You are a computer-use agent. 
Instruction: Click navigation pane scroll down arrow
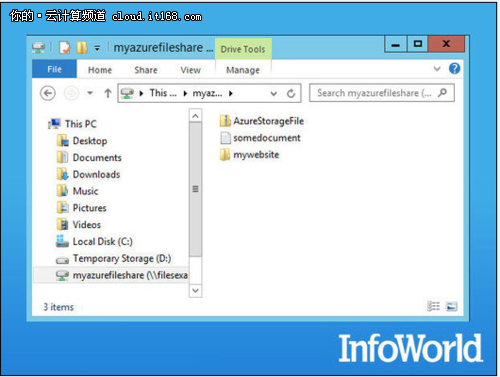[x=196, y=290]
